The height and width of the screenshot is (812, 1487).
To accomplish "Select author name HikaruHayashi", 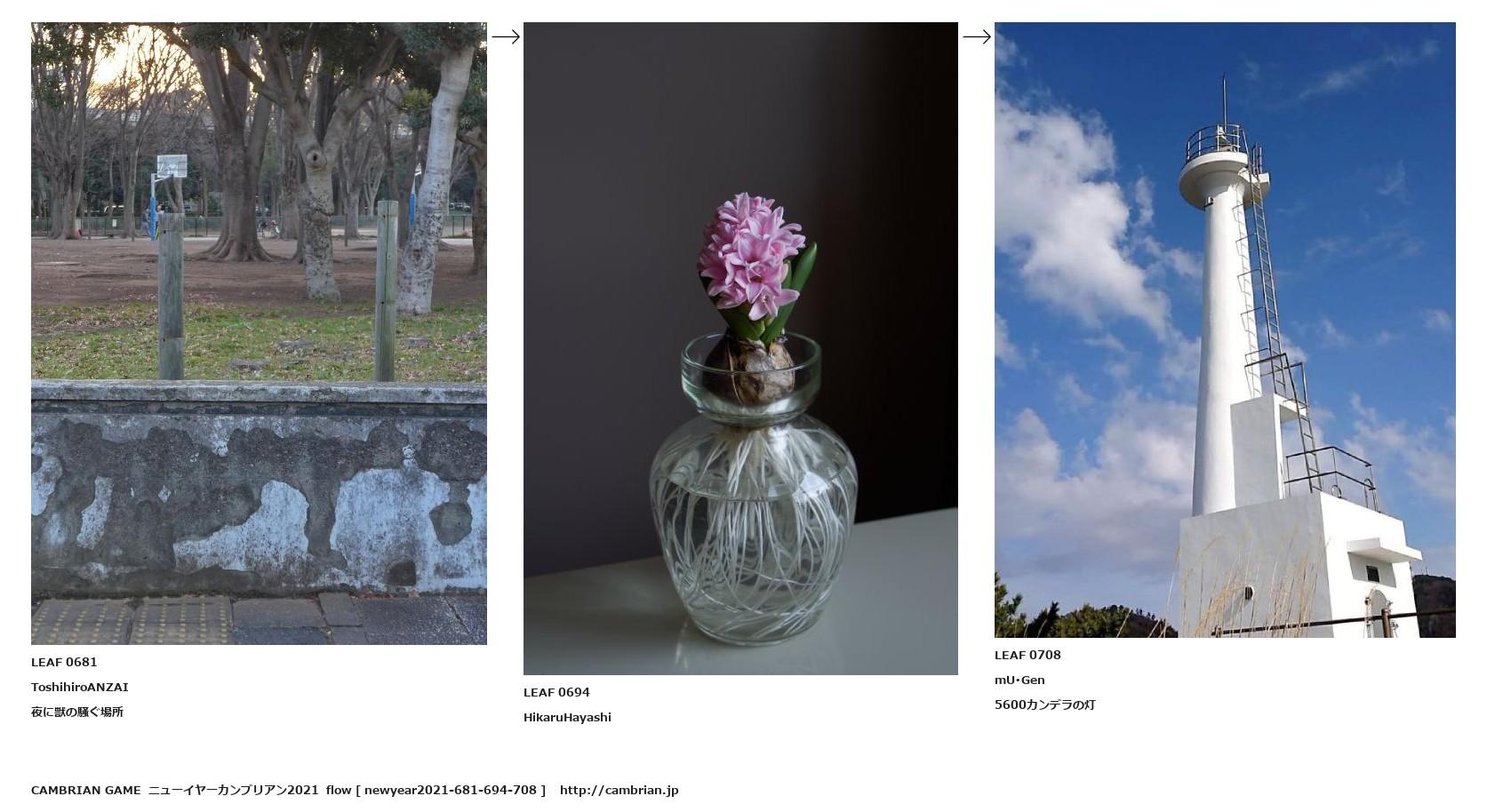I will click(x=567, y=717).
